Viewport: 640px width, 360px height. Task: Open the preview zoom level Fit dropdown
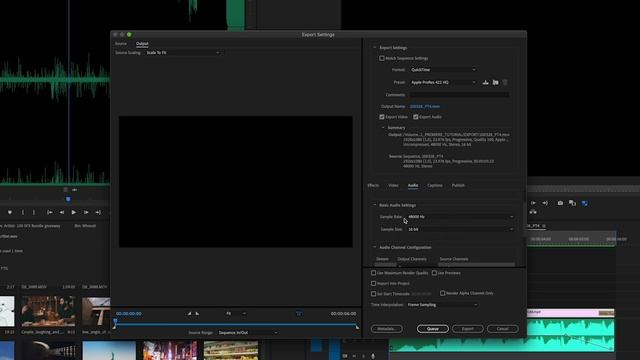(x=236, y=313)
